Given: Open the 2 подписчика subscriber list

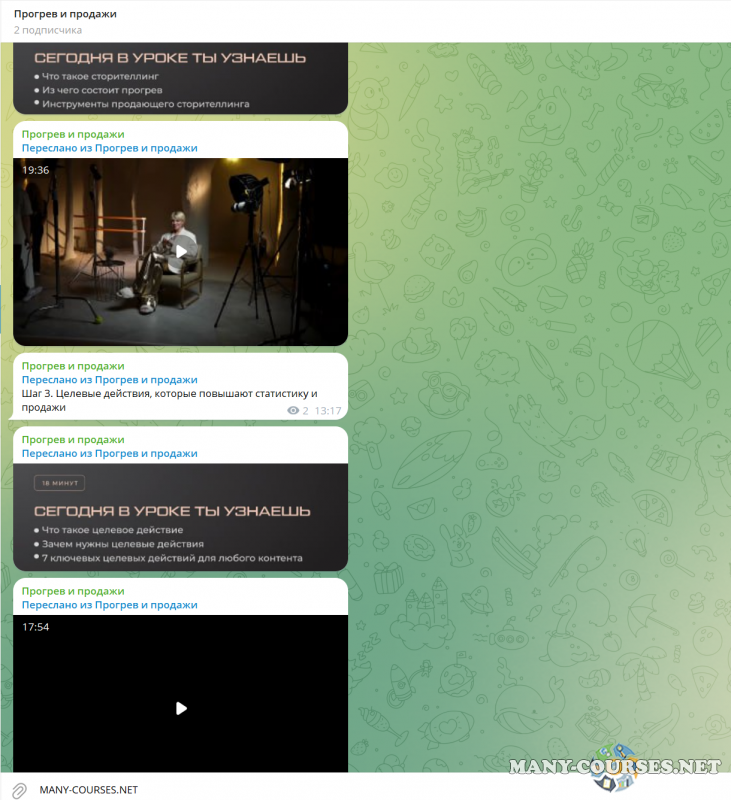Looking at the screenshot, I should click(x=48, y=30).
